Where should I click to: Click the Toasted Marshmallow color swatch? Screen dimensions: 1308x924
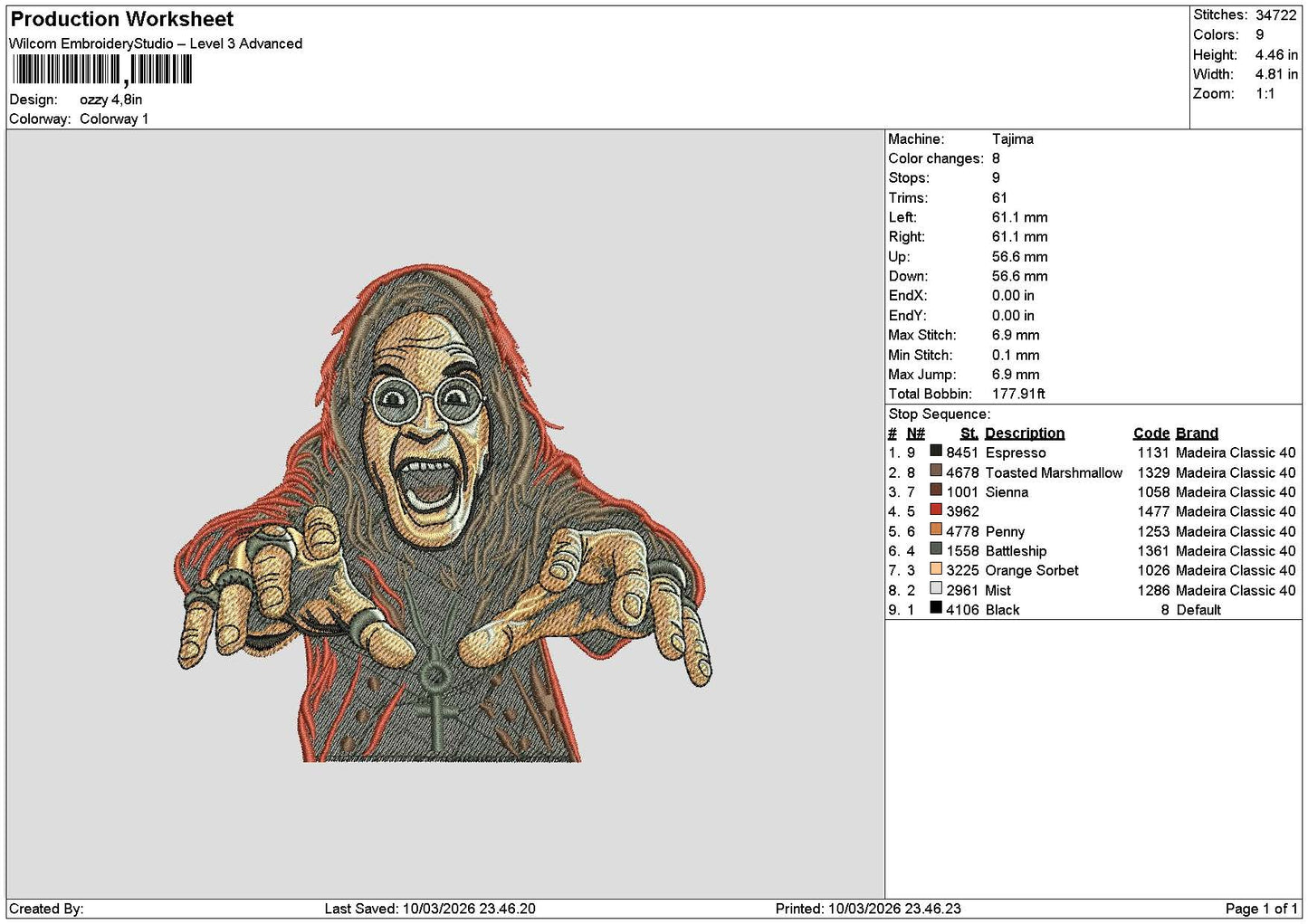point(936,471)
